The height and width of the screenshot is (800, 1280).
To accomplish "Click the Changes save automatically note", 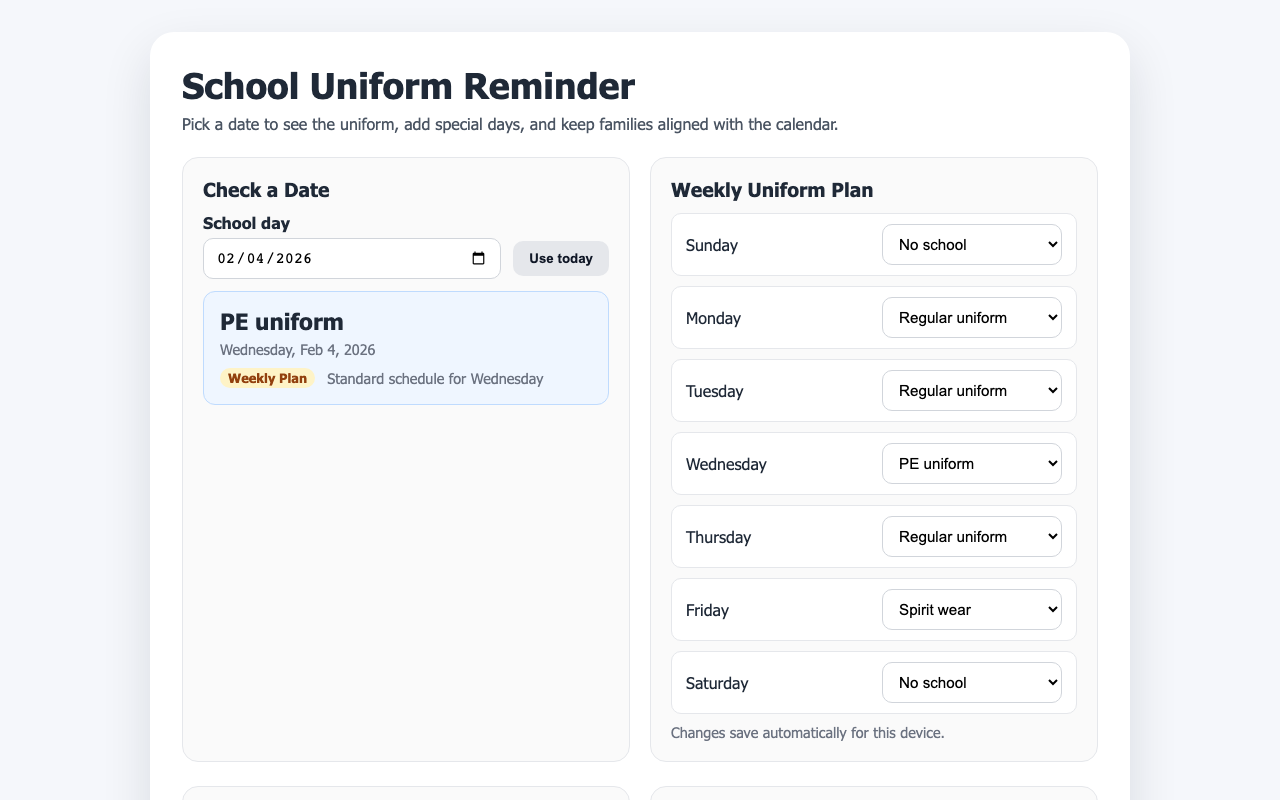I will tap(807, 732).
